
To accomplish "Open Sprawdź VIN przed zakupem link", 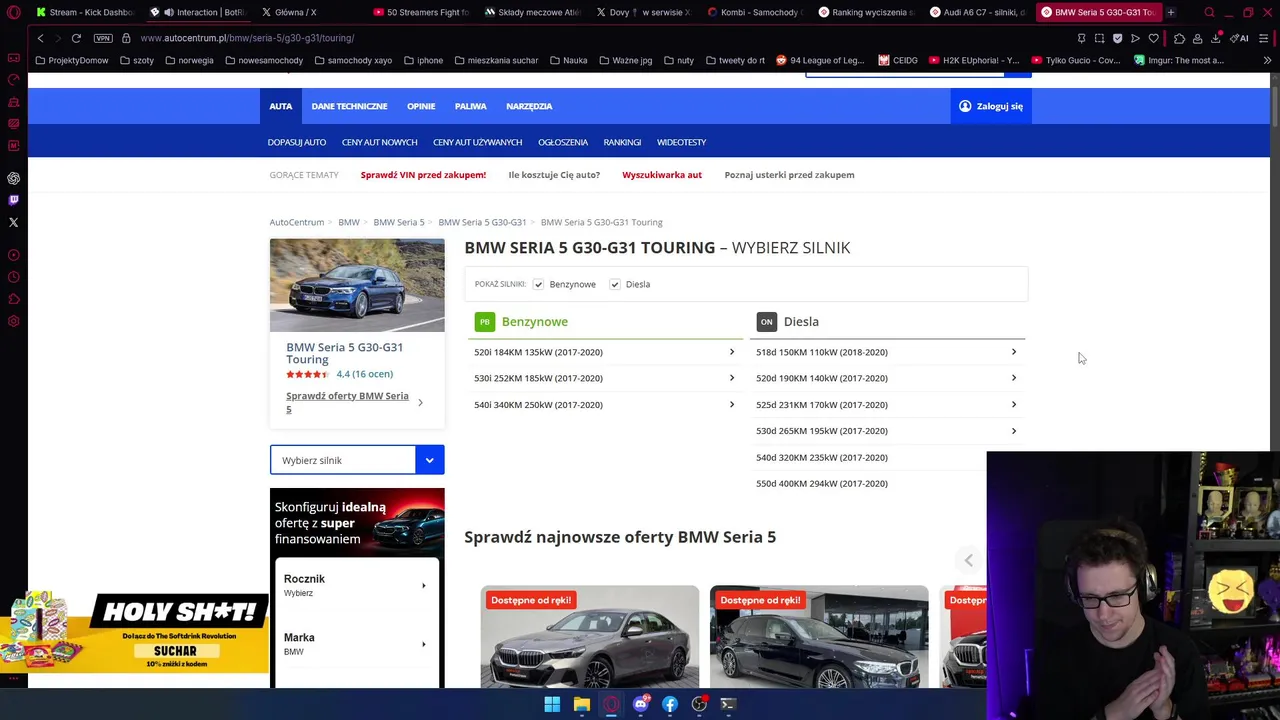I will (x=423, y=175).
